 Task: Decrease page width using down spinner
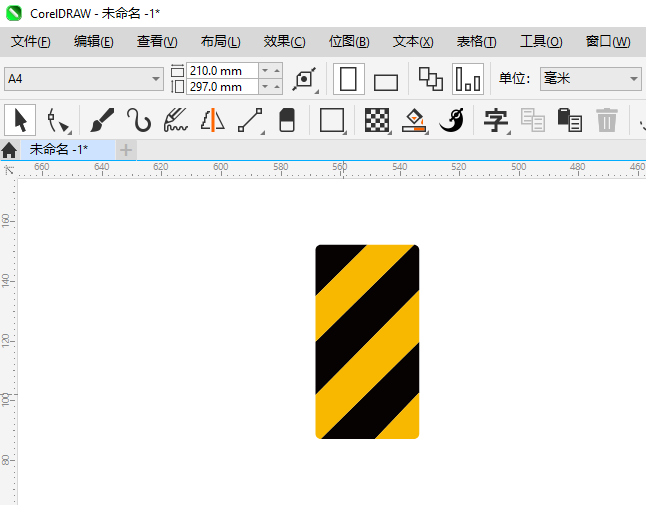click(x=265, y=71)
